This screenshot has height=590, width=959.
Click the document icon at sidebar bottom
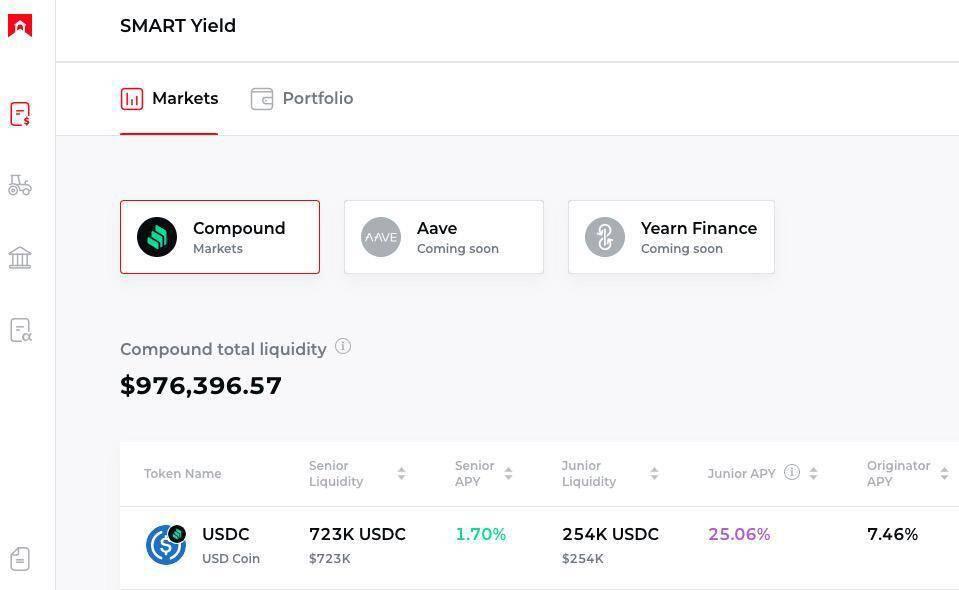click(x=20, y=558)
